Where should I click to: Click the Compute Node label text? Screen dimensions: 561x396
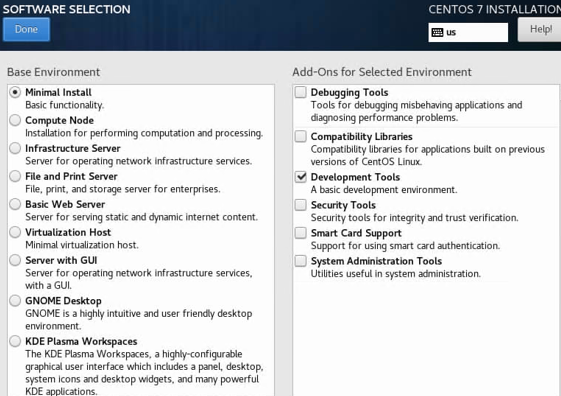(59, 121)
